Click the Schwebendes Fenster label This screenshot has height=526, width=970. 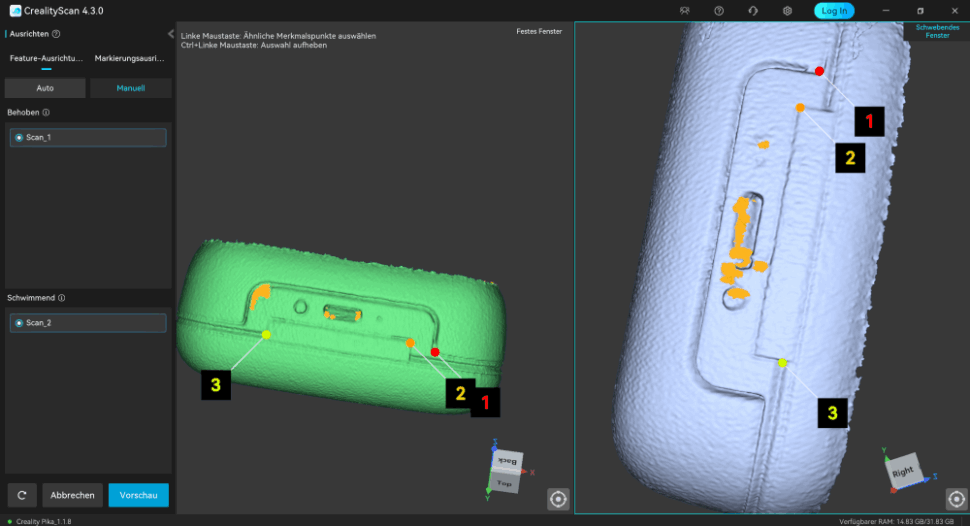pyautogui.click(x=937, y=32)
